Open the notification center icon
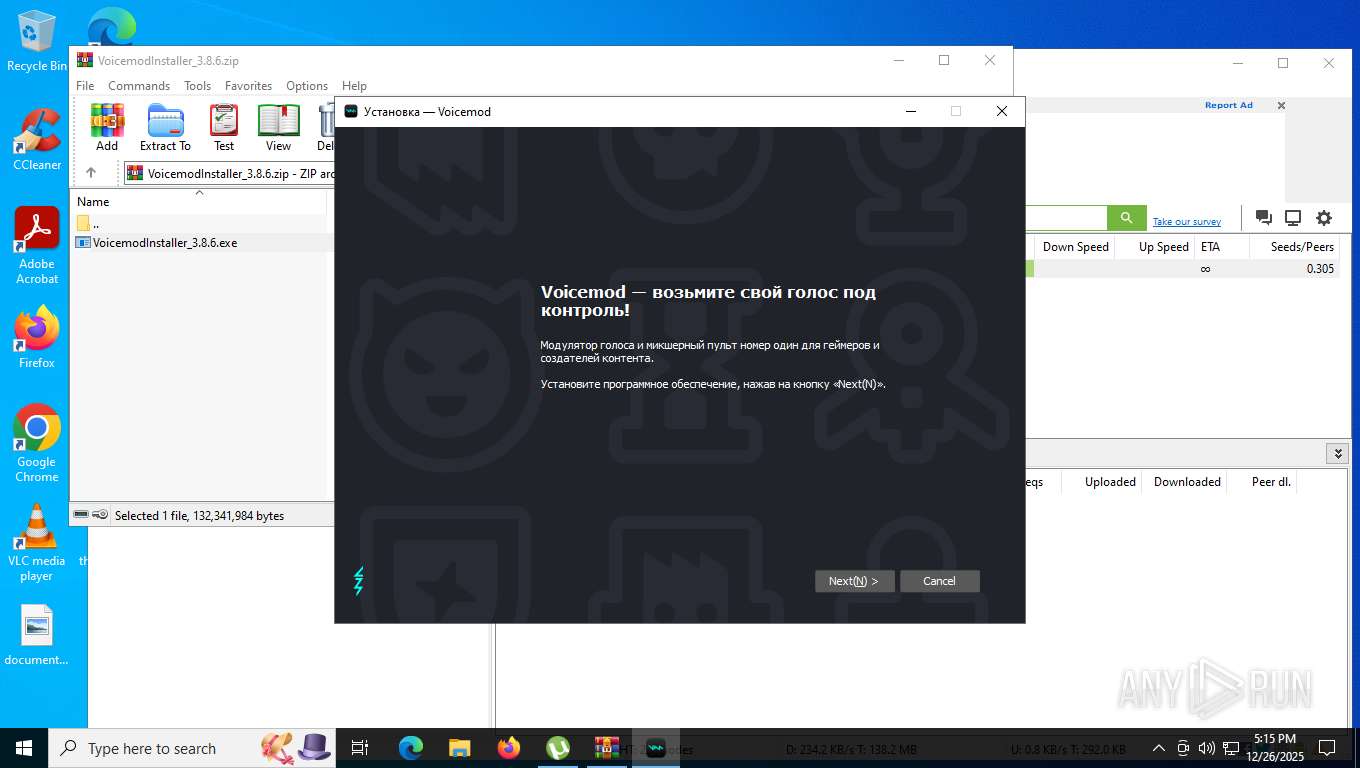Screen dimensions: 1360x768 (x=1327, y=748)
